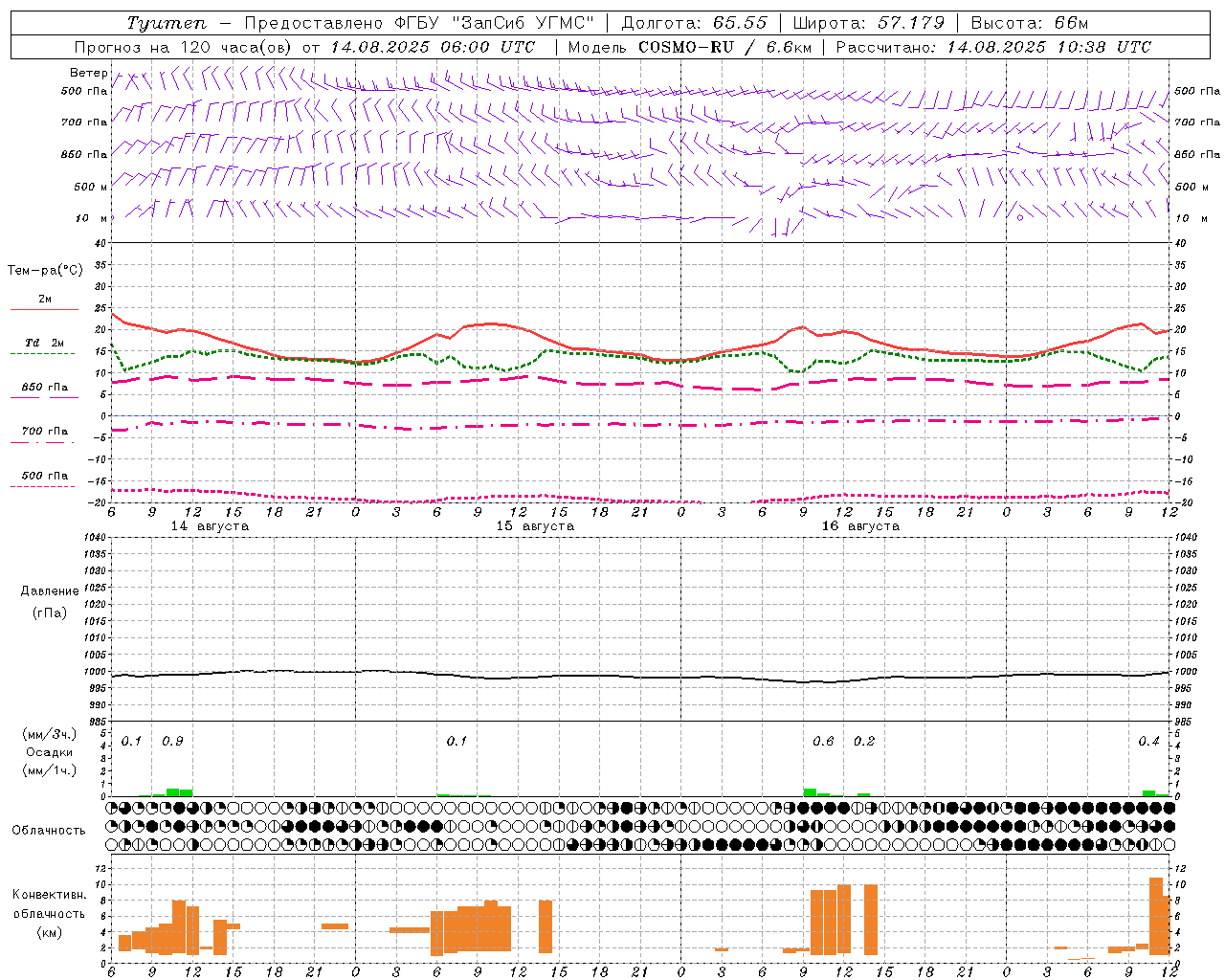Click the 'Конвективн. облачность (км)' label

(x=49, y=913)
